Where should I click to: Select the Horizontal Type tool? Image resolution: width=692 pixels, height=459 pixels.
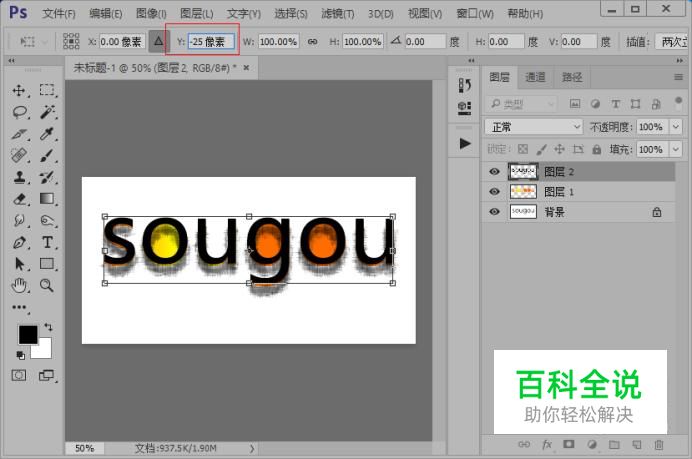click(47, 242)
